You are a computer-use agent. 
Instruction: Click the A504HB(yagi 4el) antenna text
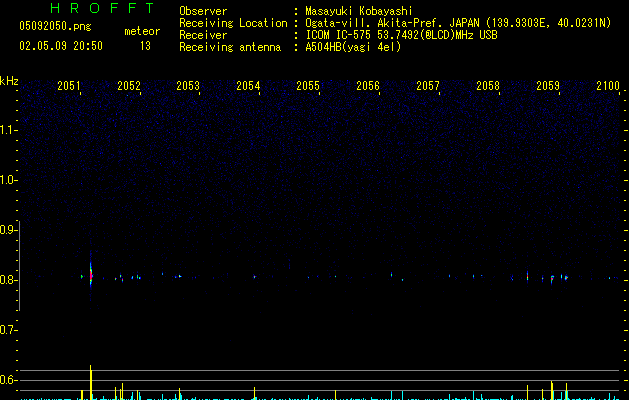[353, 47]
